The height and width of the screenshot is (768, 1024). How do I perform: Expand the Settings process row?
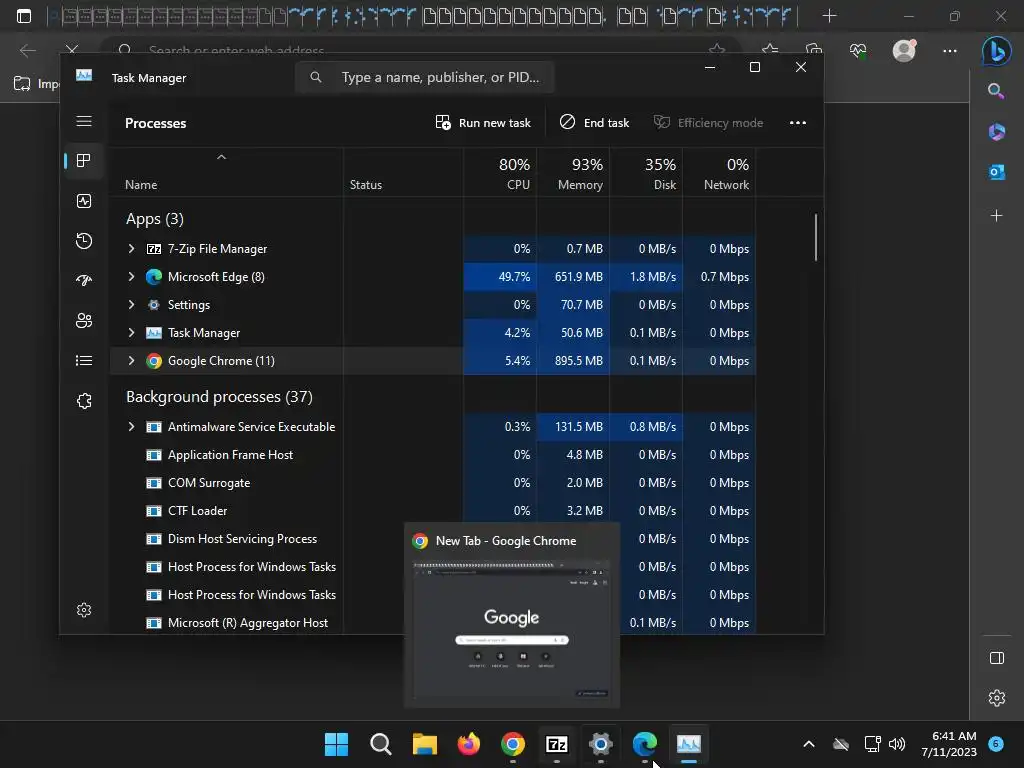point(131,305)
